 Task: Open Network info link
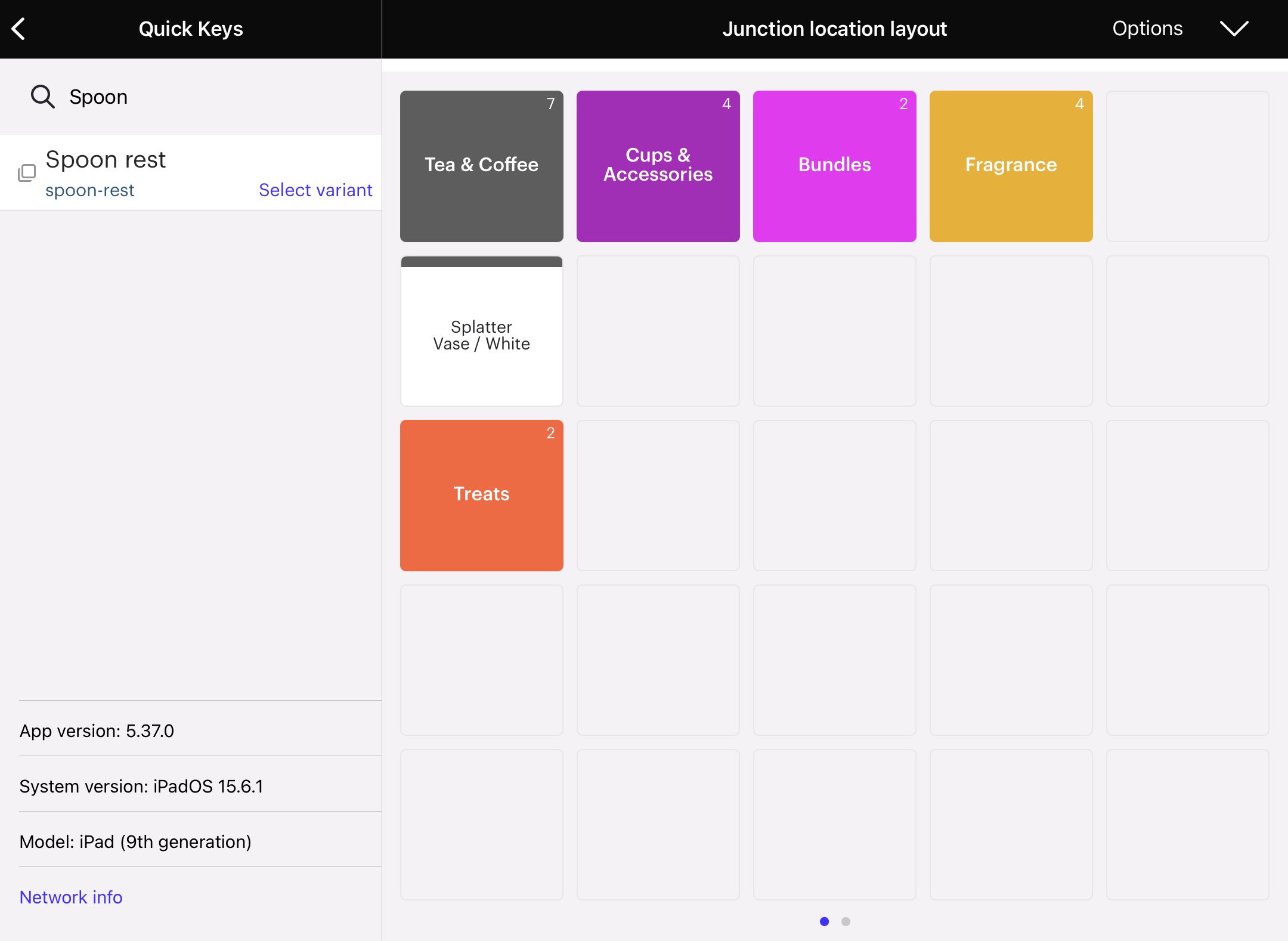(x=71, y=897)
